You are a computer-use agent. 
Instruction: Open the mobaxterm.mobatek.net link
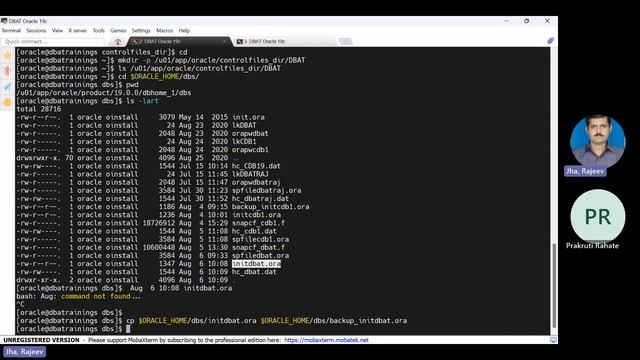coord(326,340)
